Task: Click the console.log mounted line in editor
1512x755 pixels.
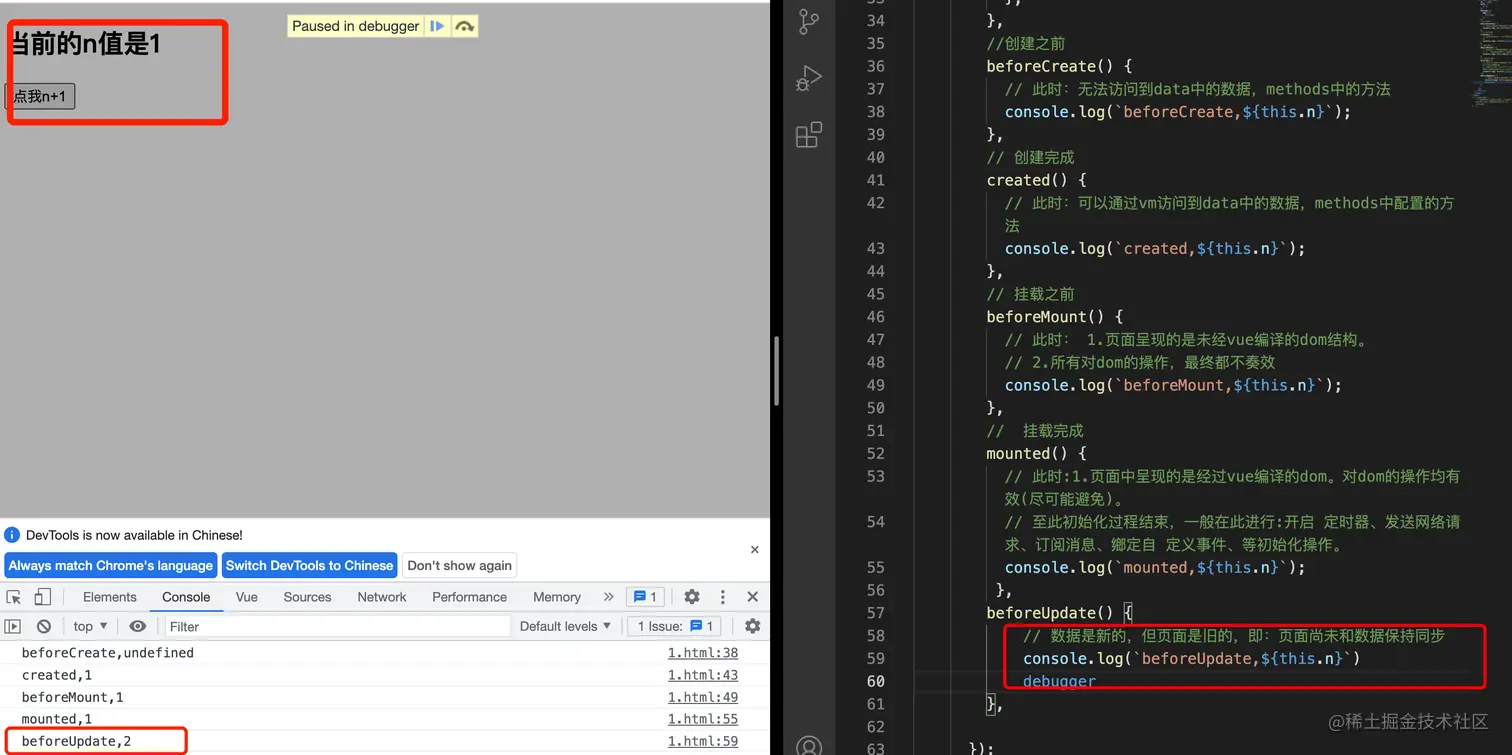Action: 1155,567
